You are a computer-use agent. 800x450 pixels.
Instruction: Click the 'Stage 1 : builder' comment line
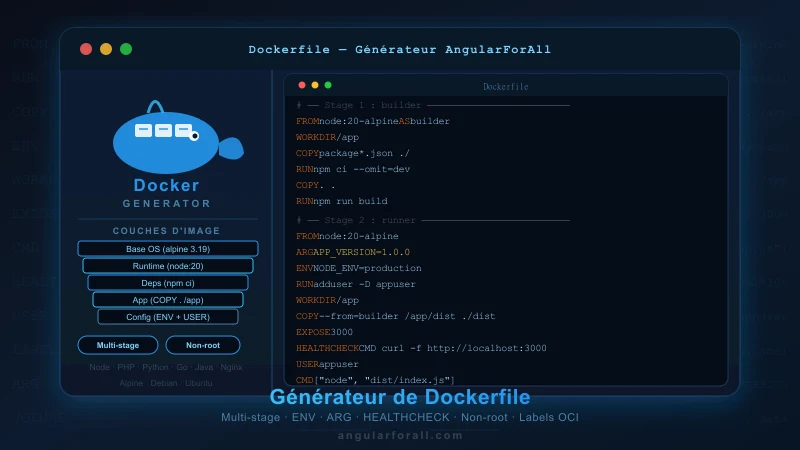pos(433,105)
